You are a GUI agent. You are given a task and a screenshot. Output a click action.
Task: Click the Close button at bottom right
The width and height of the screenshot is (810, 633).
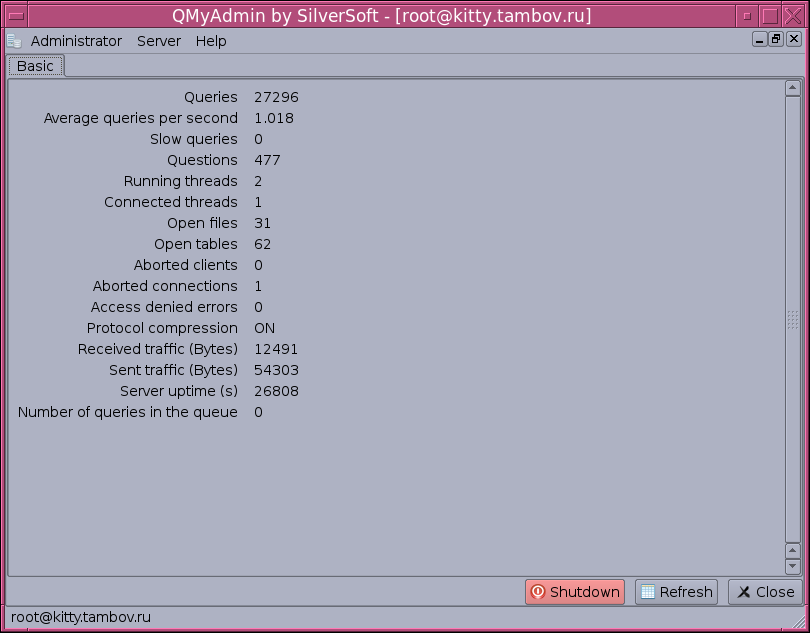(x=765, y=592)
